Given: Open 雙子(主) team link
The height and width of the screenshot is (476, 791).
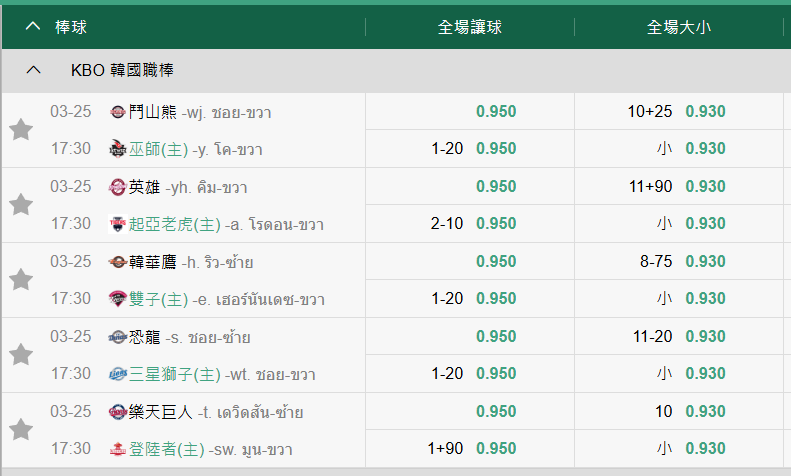Looking at the screenshot, I should point(158,299).
